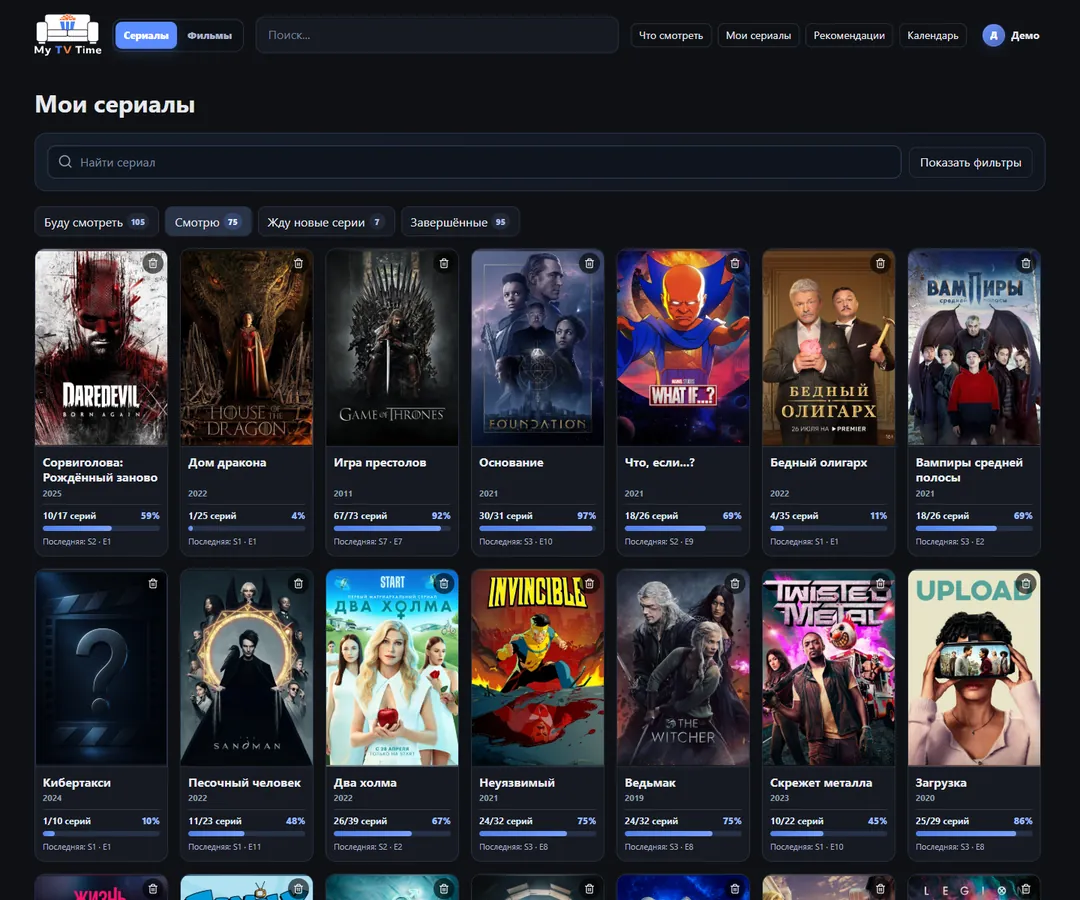Remove Twisted Metal using trash icon
The height and width of the screenshot is (900, 1080).
tap(880, 583)
